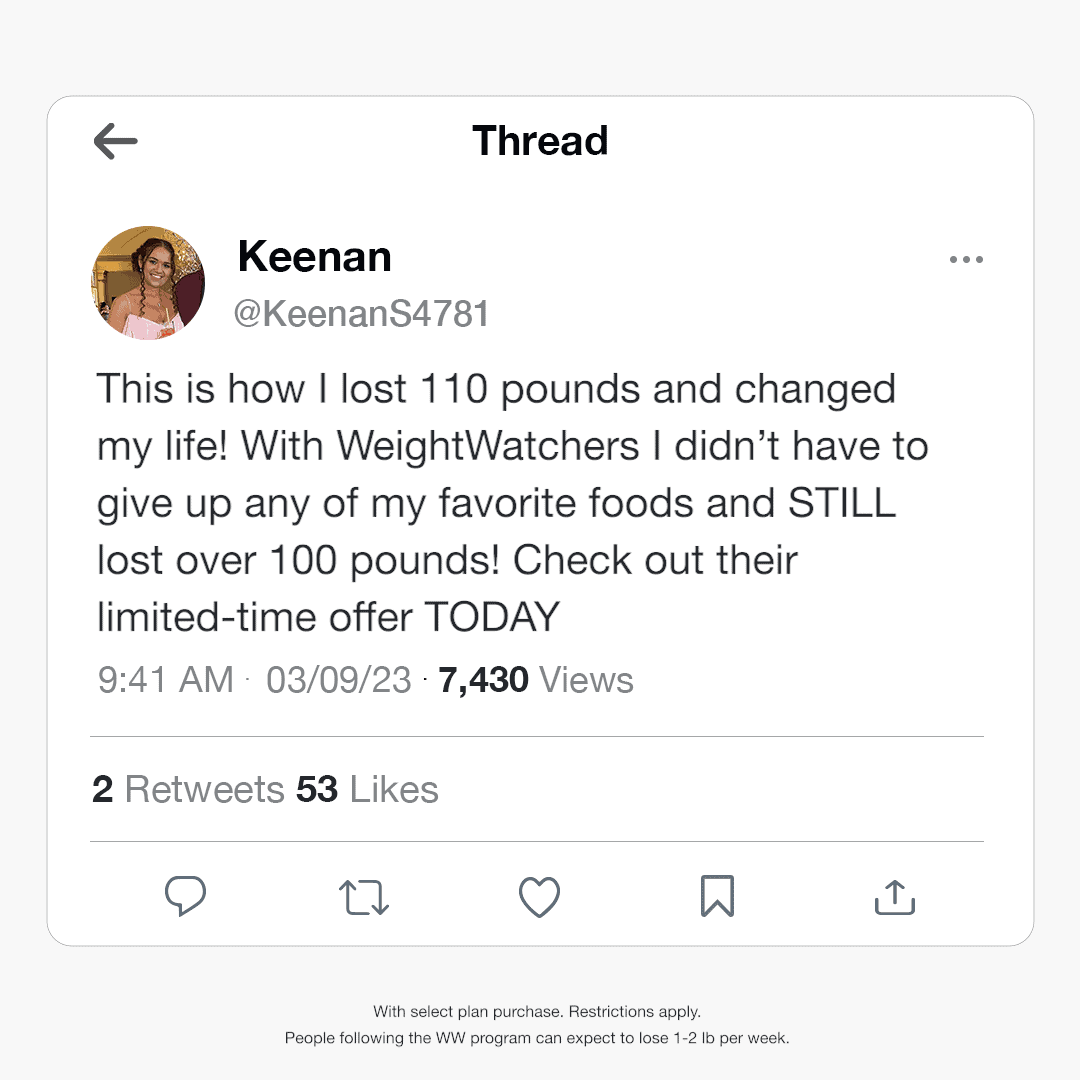
Task: View the 7,430 Views analytics
Action: pyautogui.click(x=536, y=680)
